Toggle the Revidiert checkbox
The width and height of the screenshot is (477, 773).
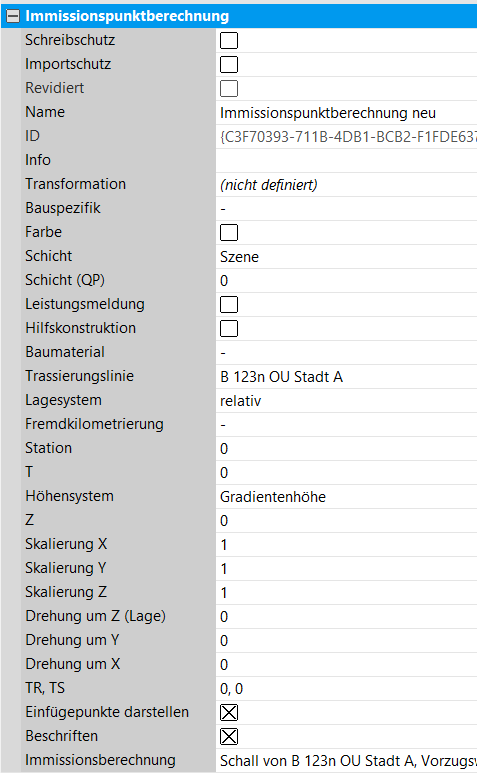coord(229,89)
